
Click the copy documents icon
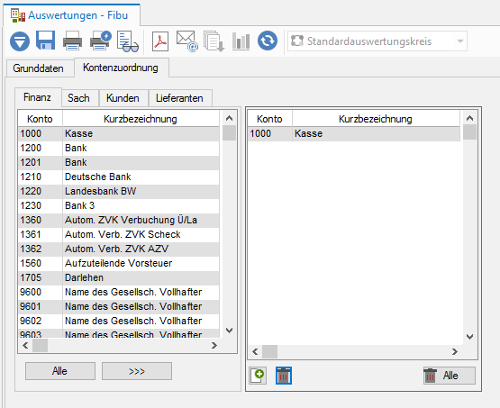point(214,41)
